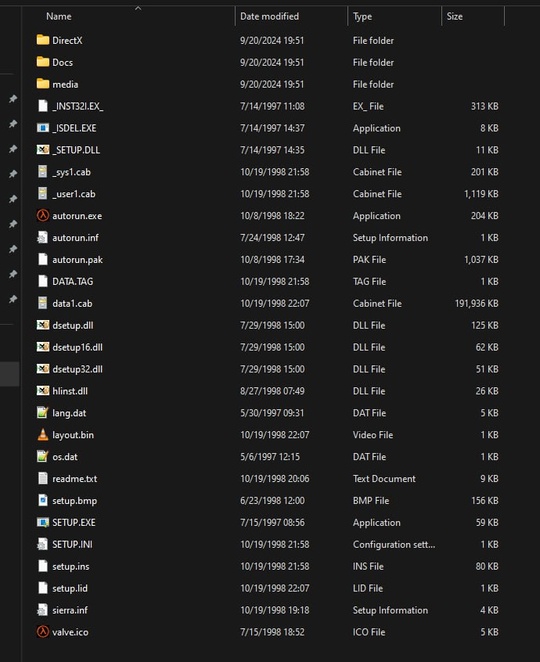This screenshot has height=662, width=540.
Task: Select the data1.cab file name
Action: tap(72, 303)
